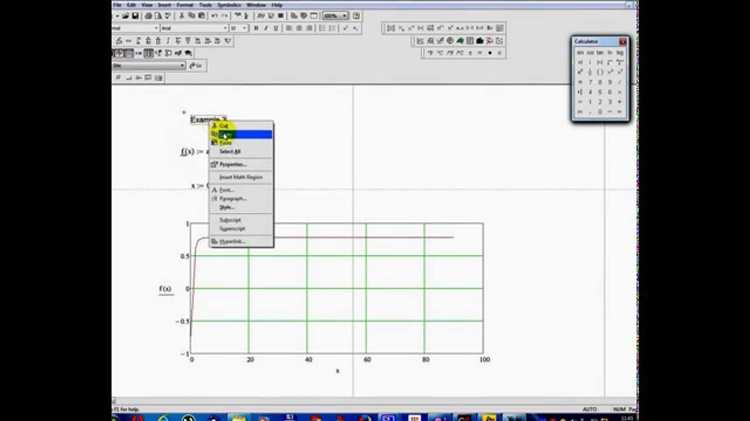Viewport: 750px width, 421px height.
Task: Click the f(x) axis label on plot
Action: click(165, 288)
